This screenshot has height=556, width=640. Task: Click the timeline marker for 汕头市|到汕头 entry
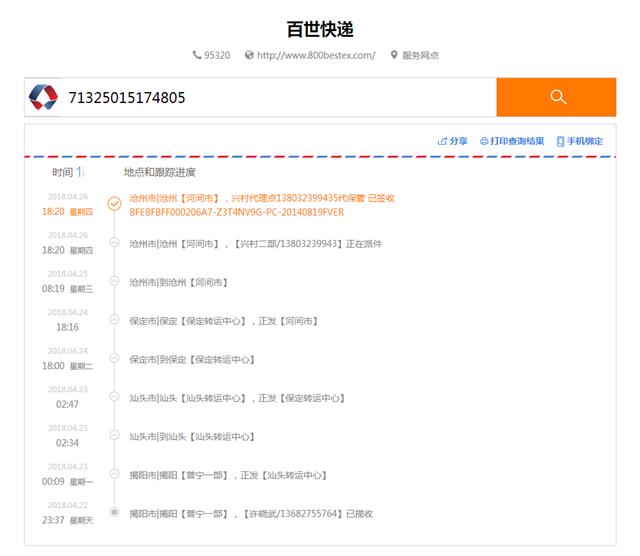[114, 435]
